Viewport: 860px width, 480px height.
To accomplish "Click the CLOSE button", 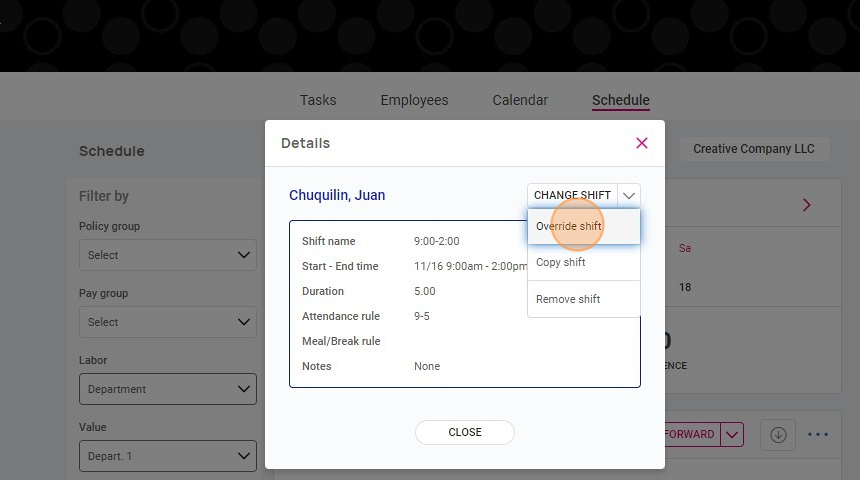I will pyautogui.click(x=465, y=432).
